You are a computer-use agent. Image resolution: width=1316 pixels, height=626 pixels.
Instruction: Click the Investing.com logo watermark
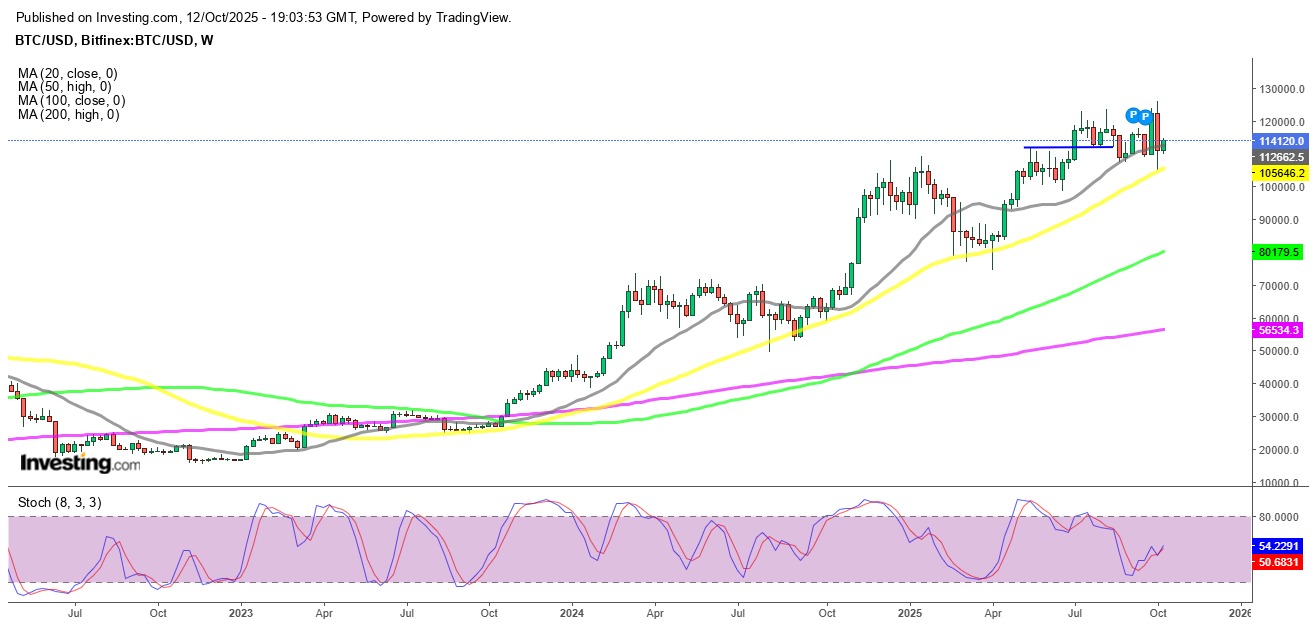80,463
